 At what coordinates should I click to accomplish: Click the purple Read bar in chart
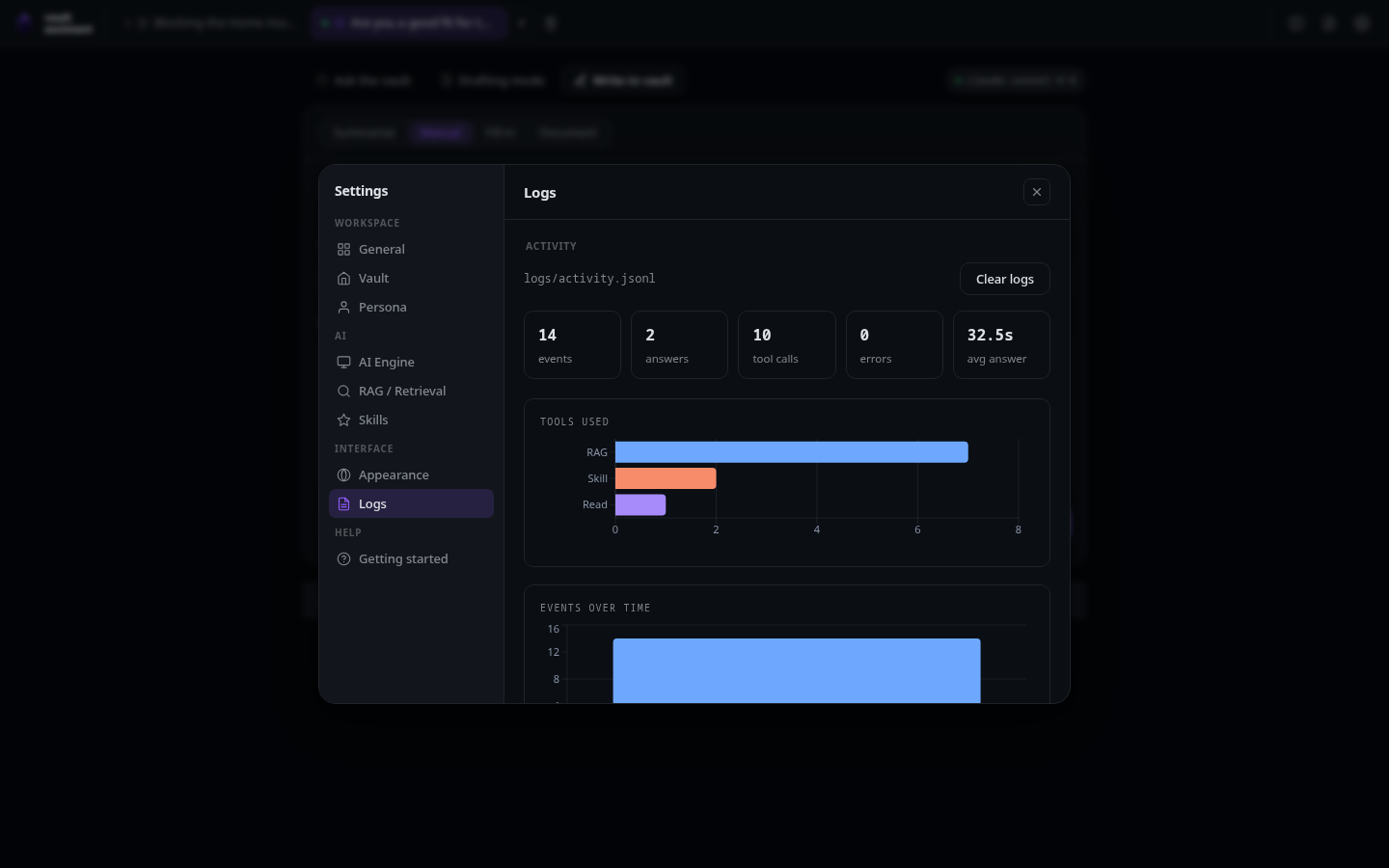coord(640,504)
